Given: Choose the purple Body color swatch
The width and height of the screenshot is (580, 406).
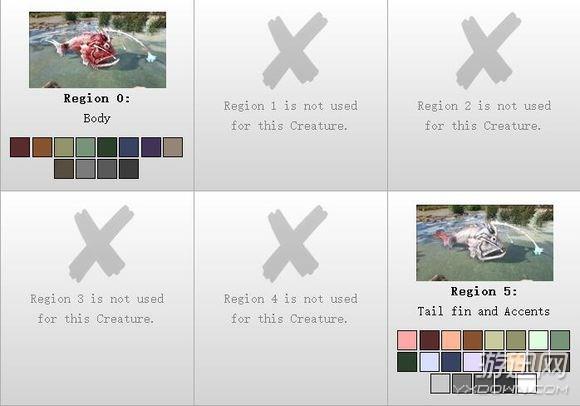Looking at the screenshot, I should [151, 147].
